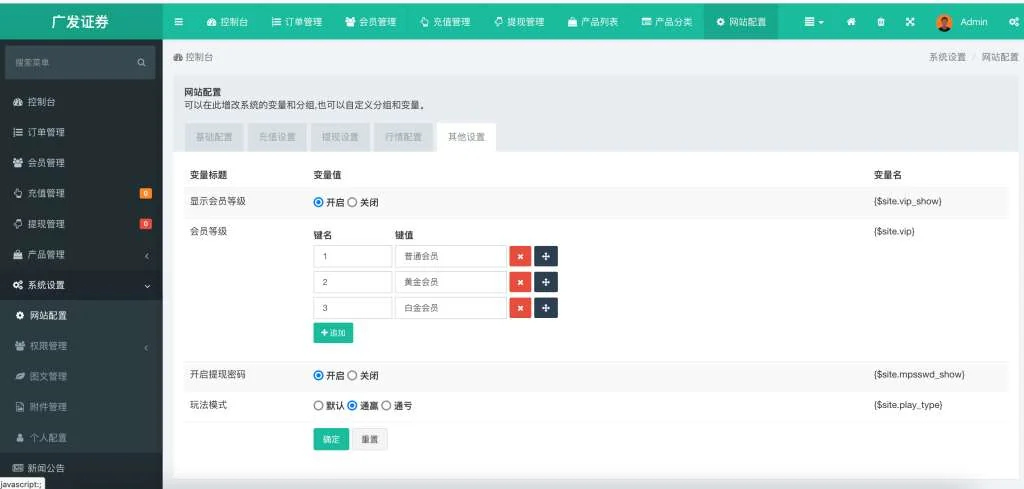Viewport: 1024px width, 489px height.
Task: Open 订单管理 in top navigation
Action: click(297, 22)
